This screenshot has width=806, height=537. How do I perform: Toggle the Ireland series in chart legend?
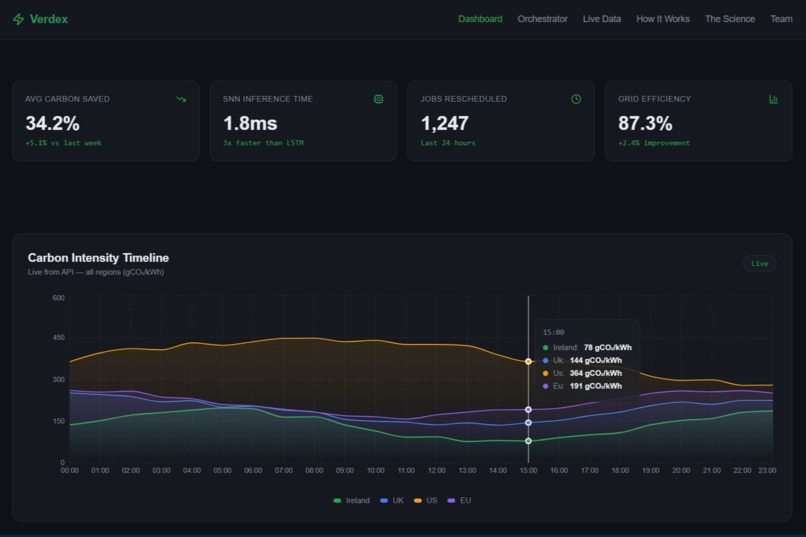click(352, 501)
